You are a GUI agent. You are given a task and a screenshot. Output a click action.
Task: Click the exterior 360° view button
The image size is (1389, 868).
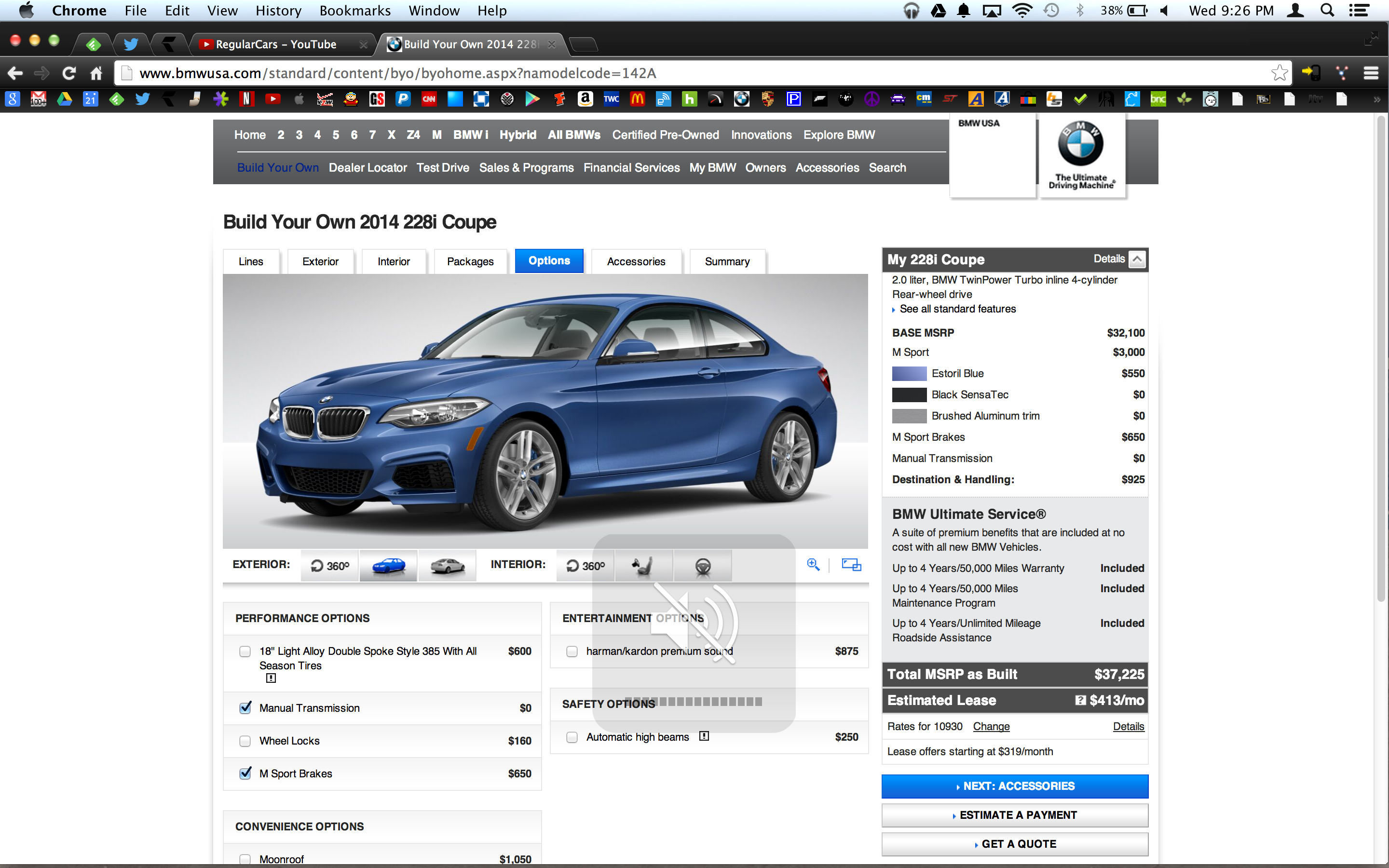tap(330, 566)
